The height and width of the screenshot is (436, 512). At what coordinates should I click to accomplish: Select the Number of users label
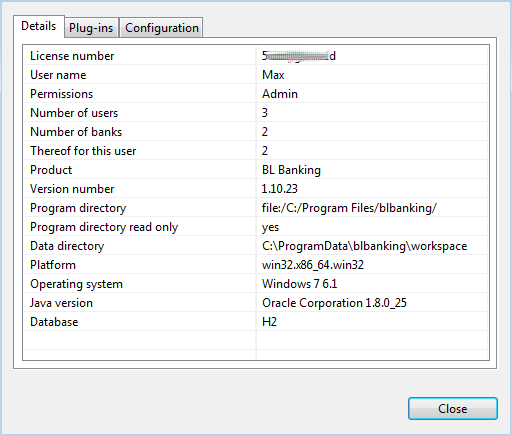[x=74, y=113]
